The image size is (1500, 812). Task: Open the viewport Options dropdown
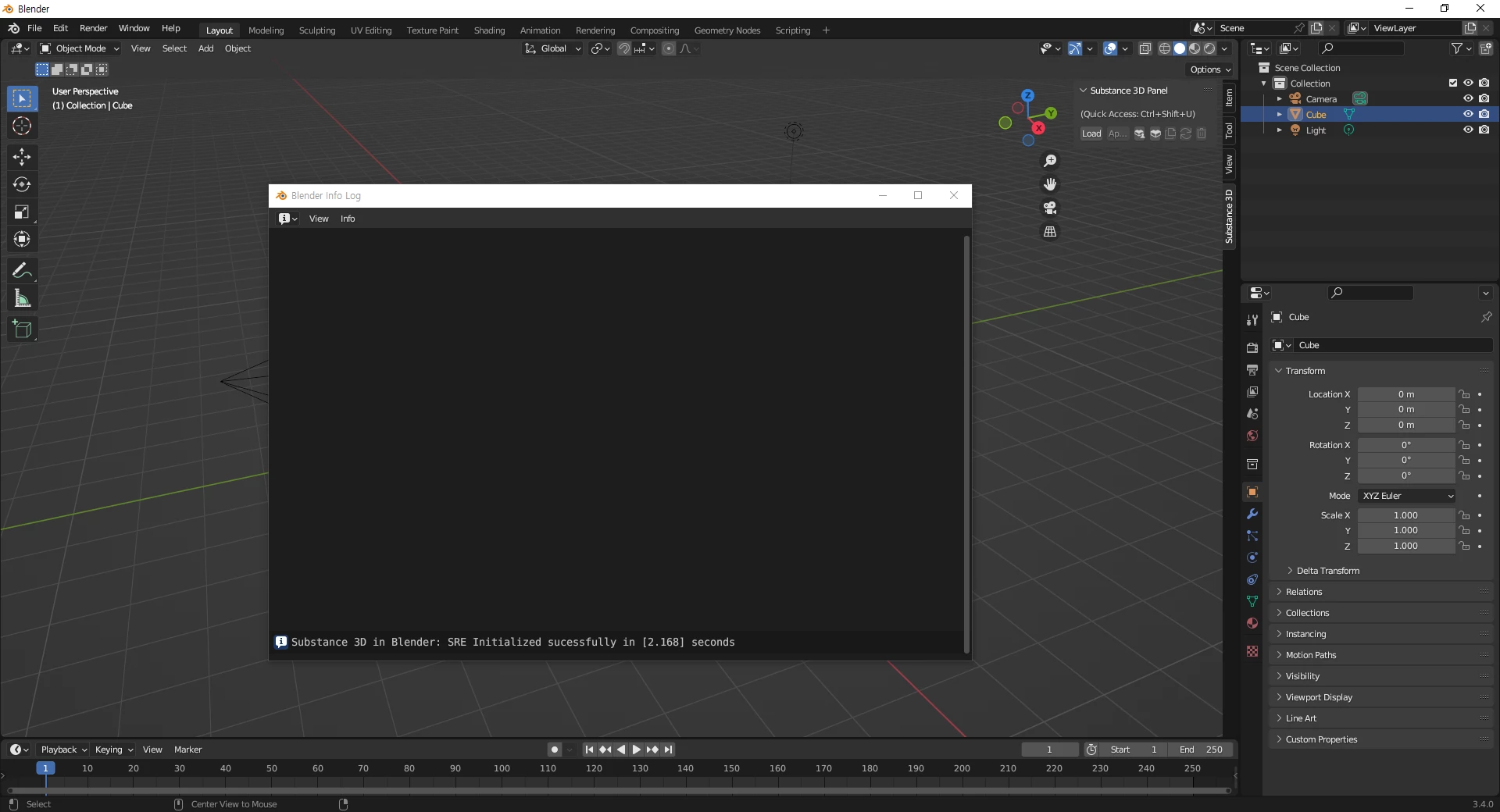1210,69
